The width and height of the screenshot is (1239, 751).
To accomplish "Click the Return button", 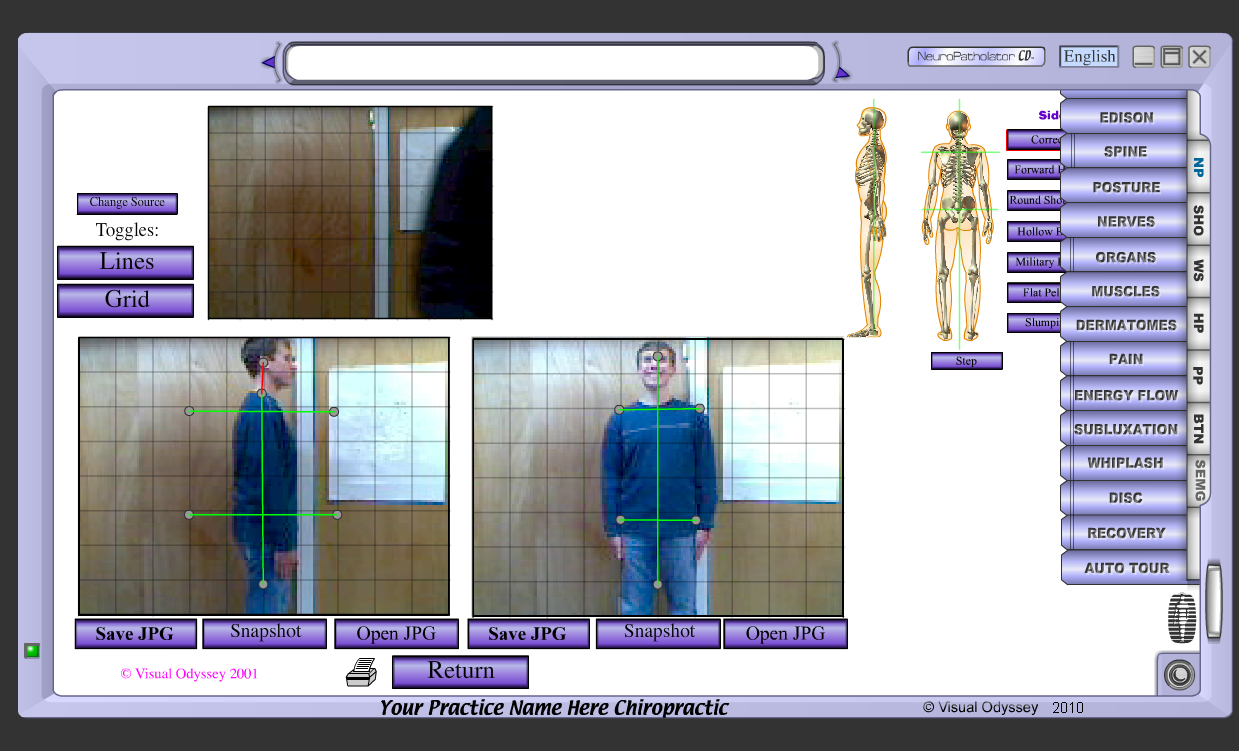I will tap(460, 672).
